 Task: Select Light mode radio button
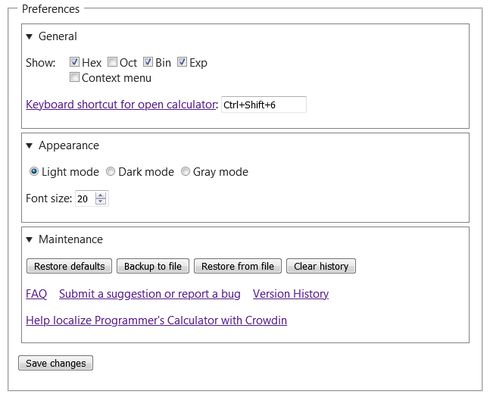pyautogui.click(x=34, y=172)
